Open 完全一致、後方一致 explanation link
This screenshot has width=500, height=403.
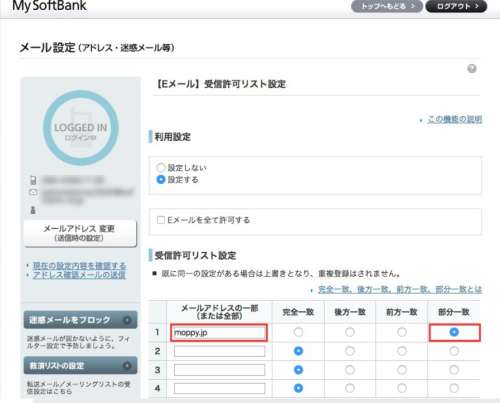coord(400,289)
